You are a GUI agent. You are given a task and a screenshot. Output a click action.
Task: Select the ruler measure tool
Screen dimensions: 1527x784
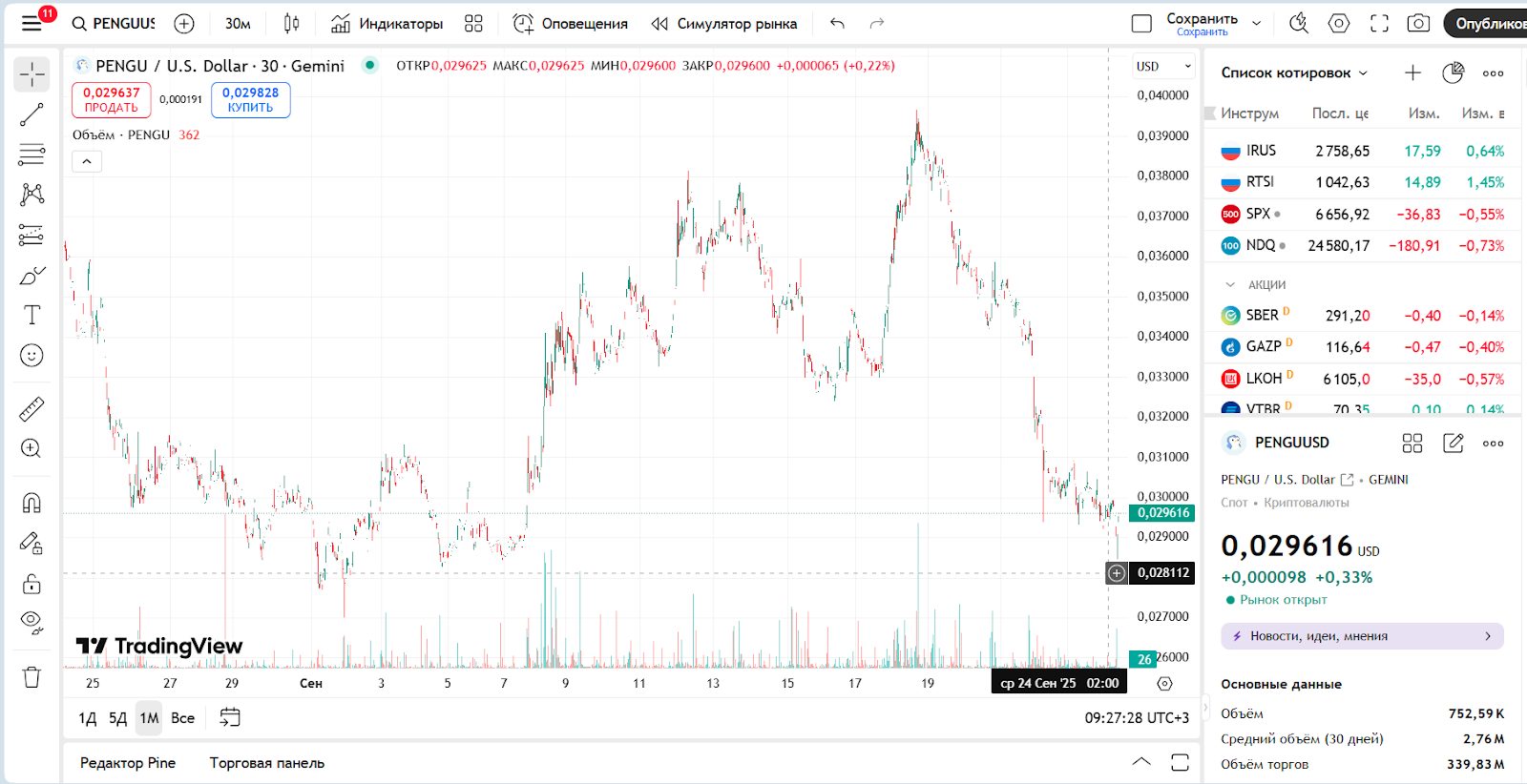[x=31, y=409]
